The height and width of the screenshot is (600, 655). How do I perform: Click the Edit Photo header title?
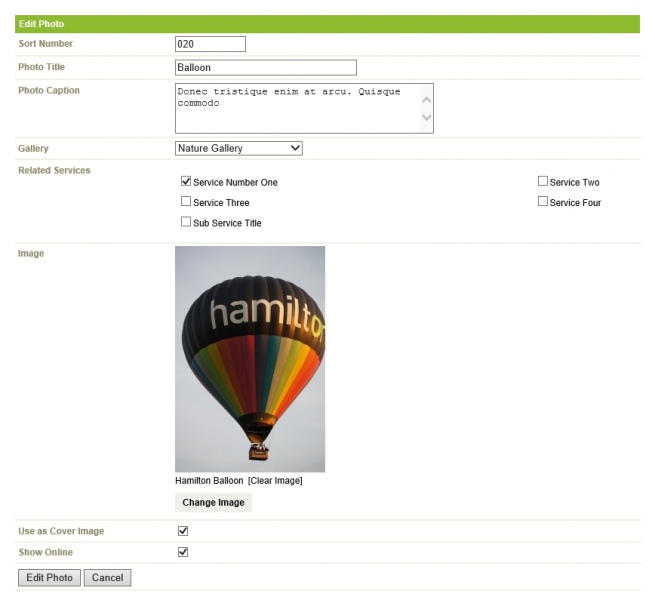41,24
